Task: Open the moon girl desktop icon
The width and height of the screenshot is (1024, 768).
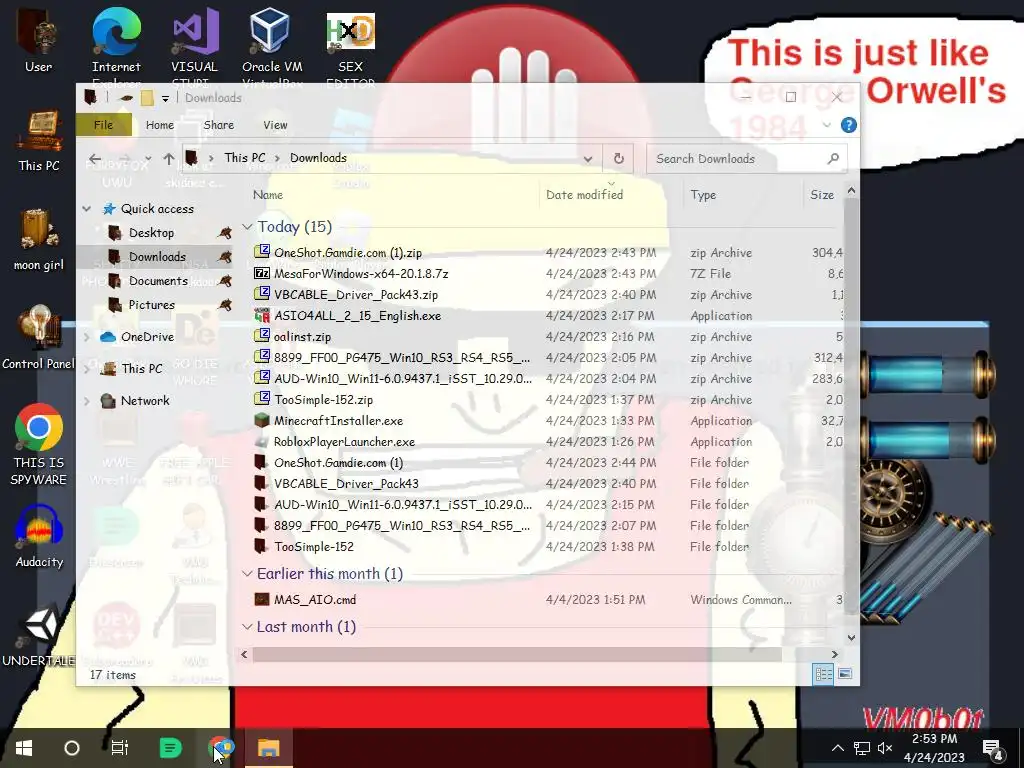Action: pyautogui.click(x=39, y=239)
